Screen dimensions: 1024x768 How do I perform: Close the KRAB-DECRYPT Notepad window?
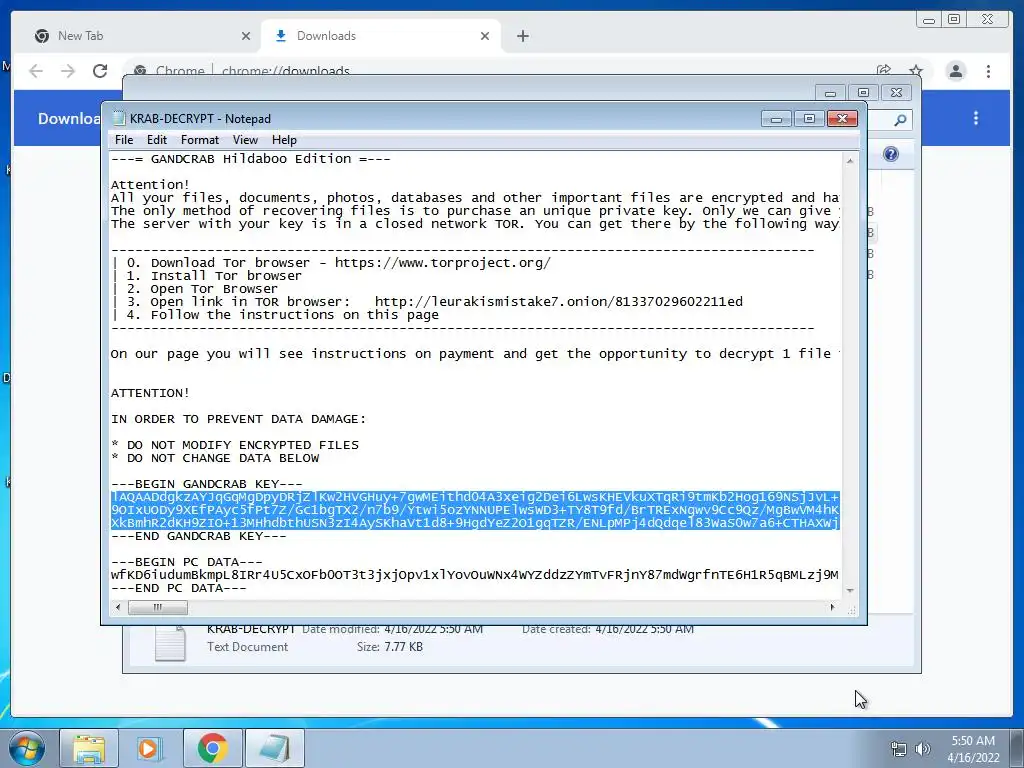842,118
